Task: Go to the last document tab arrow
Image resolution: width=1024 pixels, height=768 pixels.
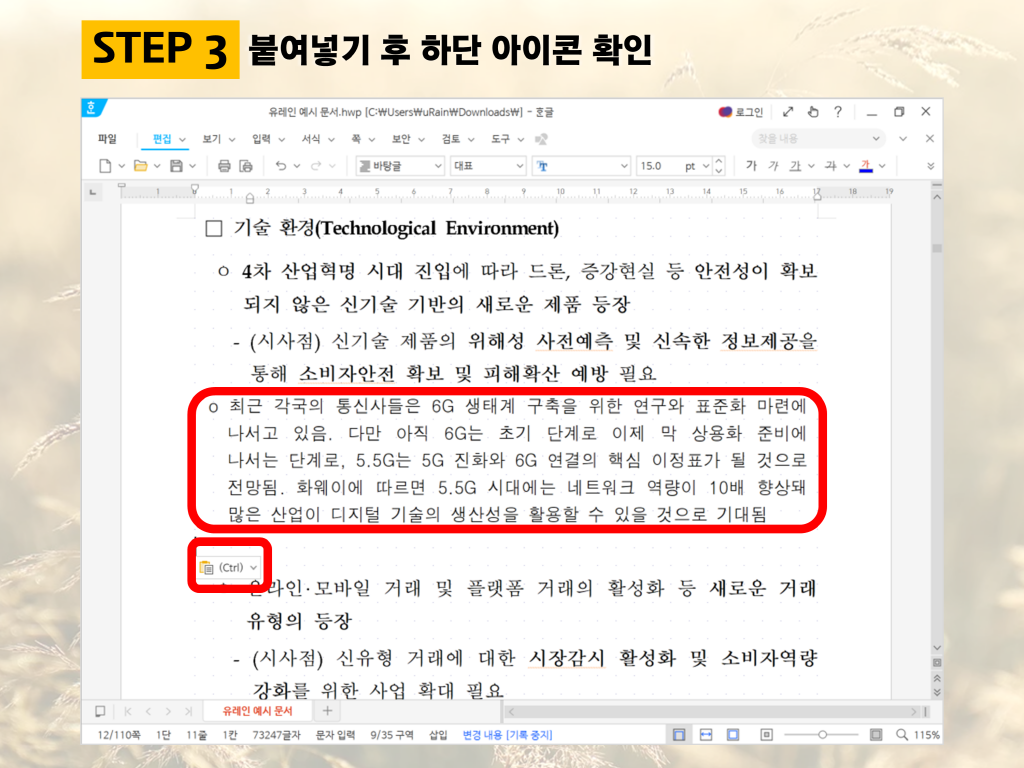Action: pos(189,711)
